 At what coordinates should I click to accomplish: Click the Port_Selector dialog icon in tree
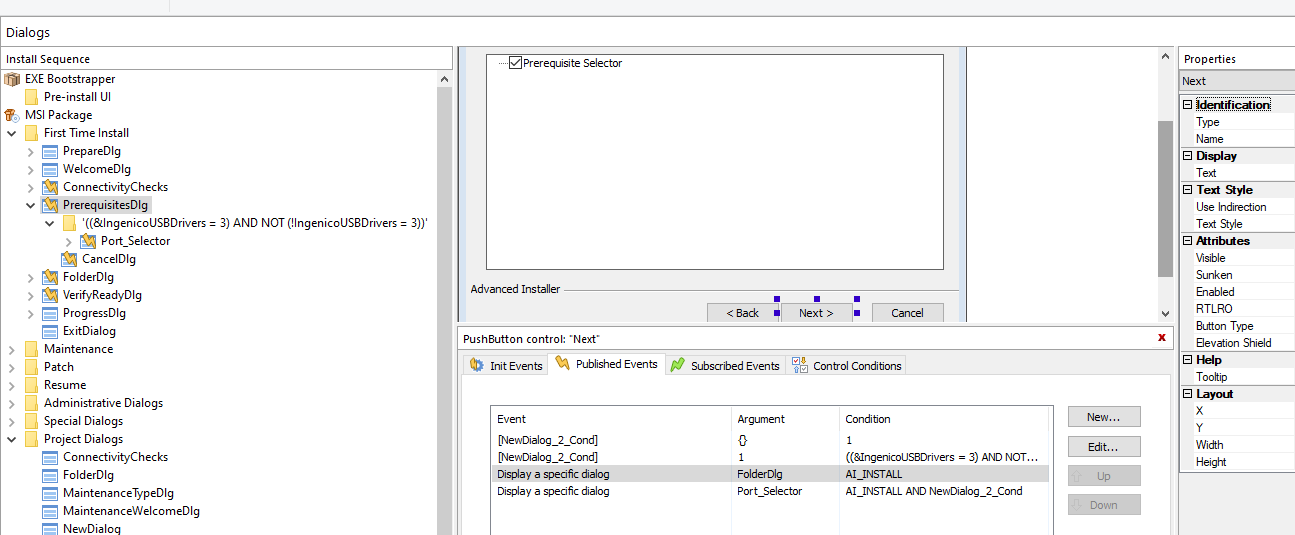[88, 241]
